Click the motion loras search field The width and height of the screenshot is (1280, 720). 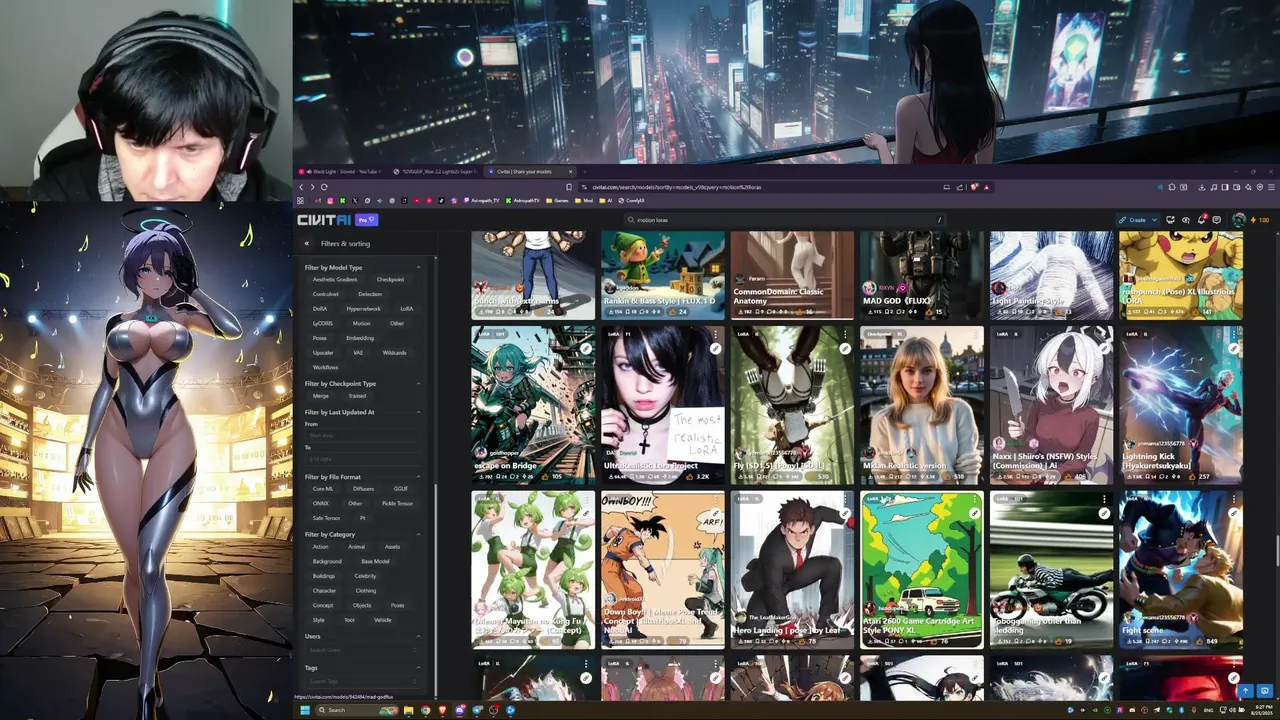785,220
